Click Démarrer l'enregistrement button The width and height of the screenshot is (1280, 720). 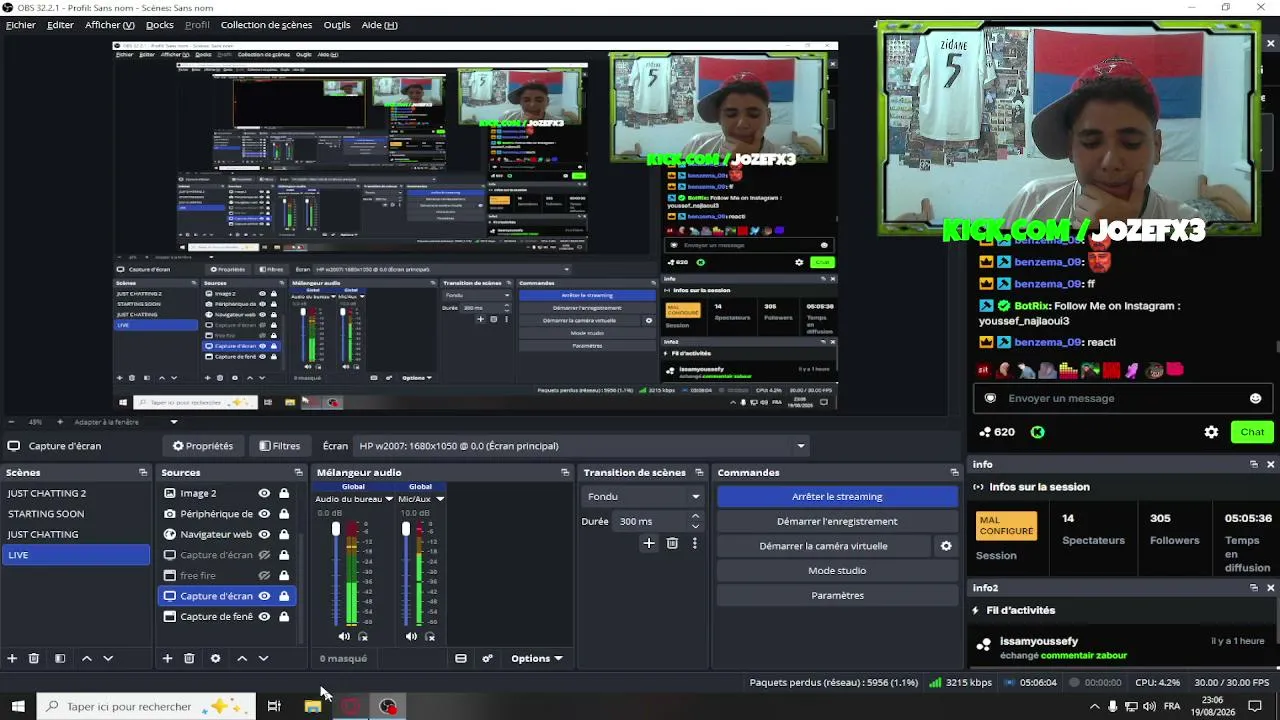(837, 521)
